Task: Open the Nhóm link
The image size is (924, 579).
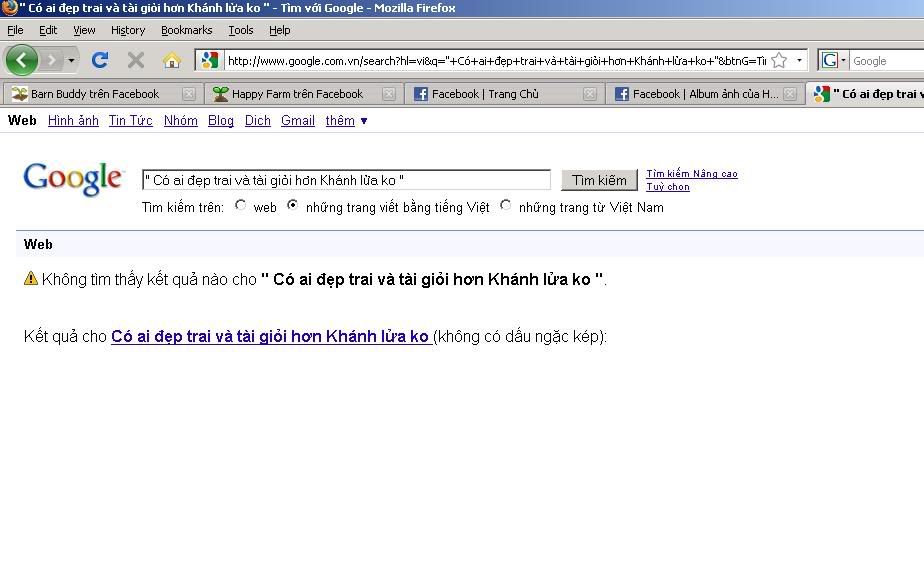Action: [181, 121]
